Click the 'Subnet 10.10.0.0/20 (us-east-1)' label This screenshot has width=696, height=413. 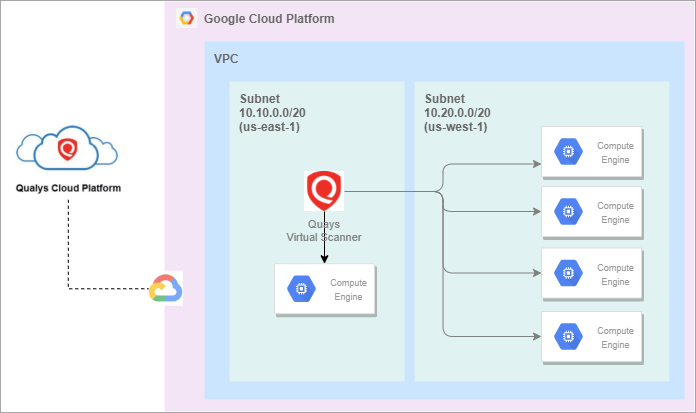272,113
